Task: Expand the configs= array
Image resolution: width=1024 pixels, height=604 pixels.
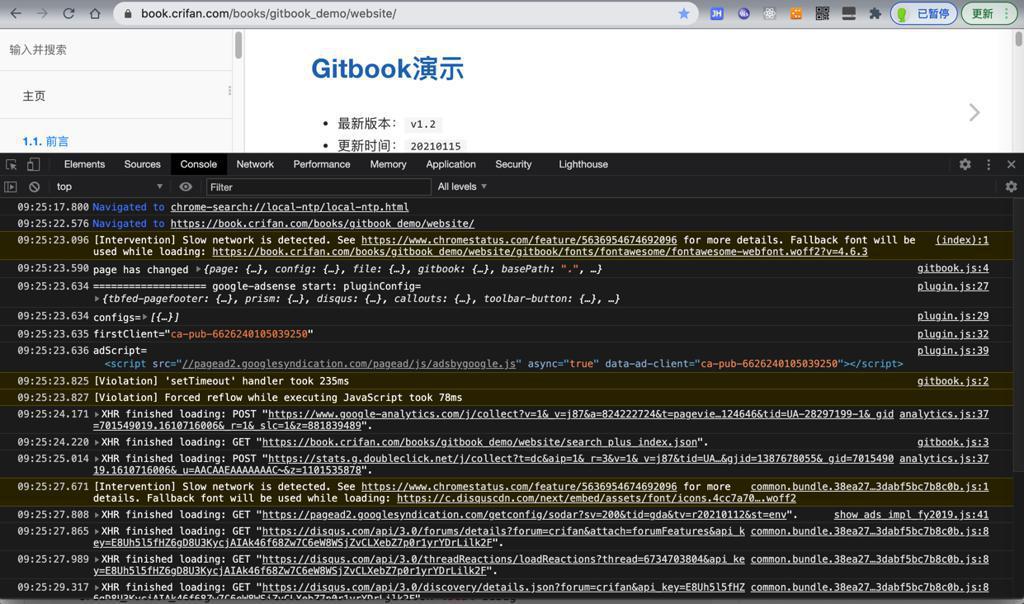Action: point(145,317)
